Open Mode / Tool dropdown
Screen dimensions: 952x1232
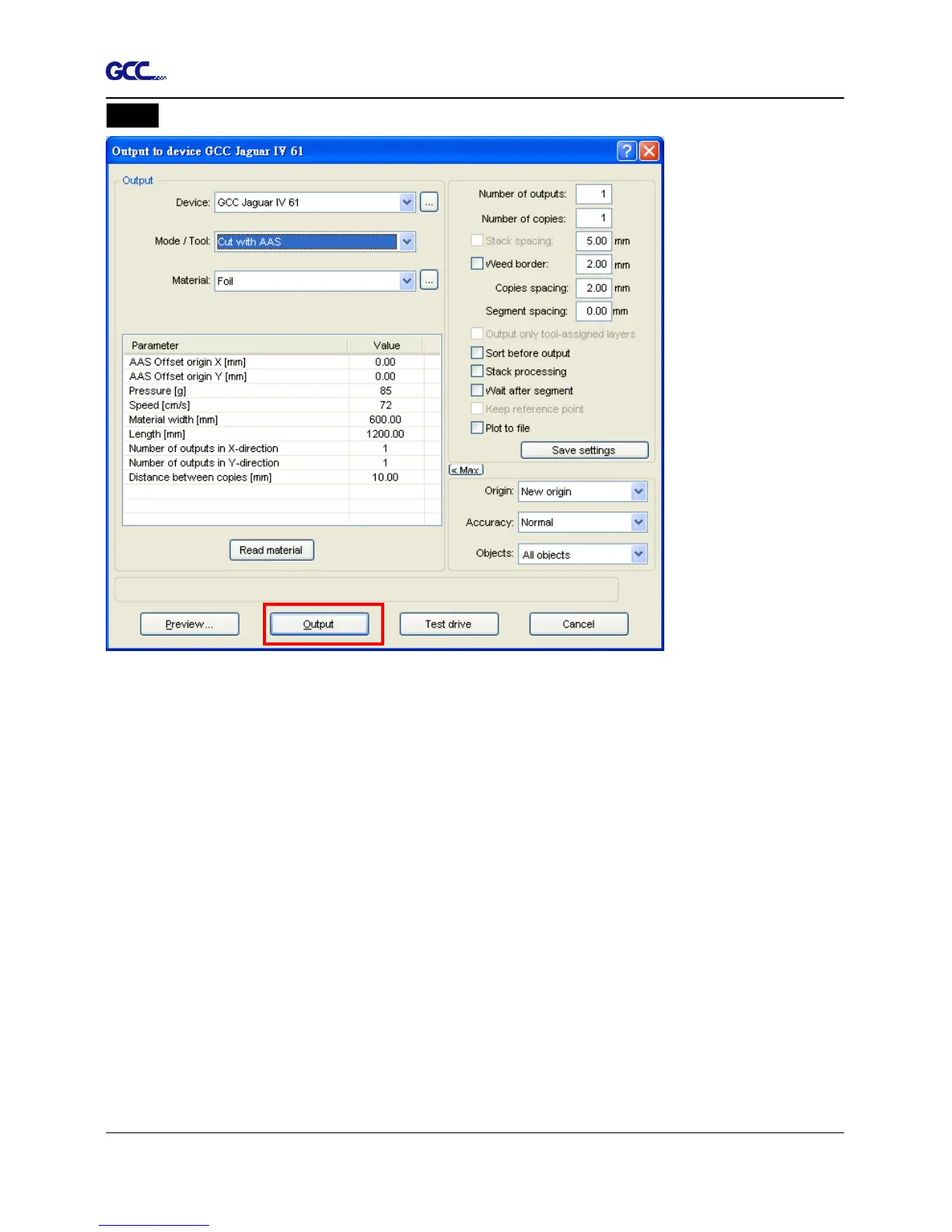click(x=407, y=242)
